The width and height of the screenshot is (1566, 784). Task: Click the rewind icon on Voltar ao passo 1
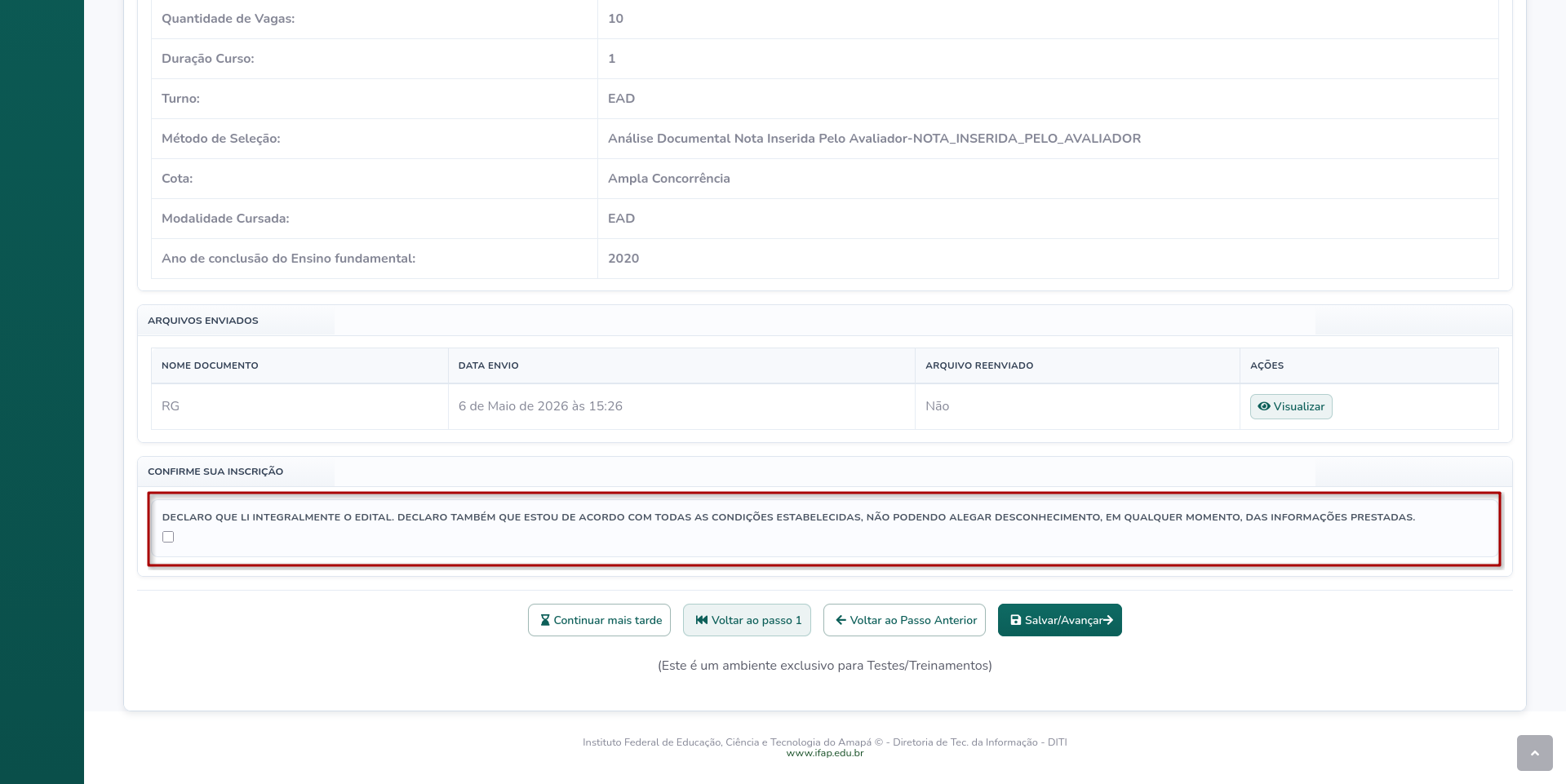click(701, 620)
